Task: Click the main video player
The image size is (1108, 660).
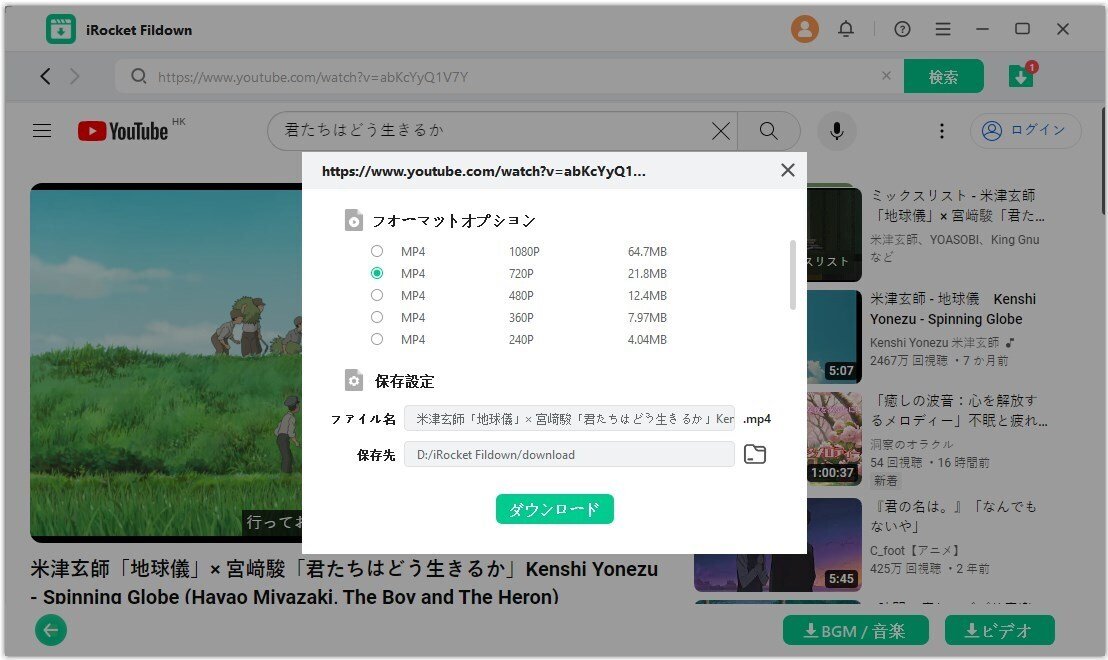Action: [x=166, y=363]
